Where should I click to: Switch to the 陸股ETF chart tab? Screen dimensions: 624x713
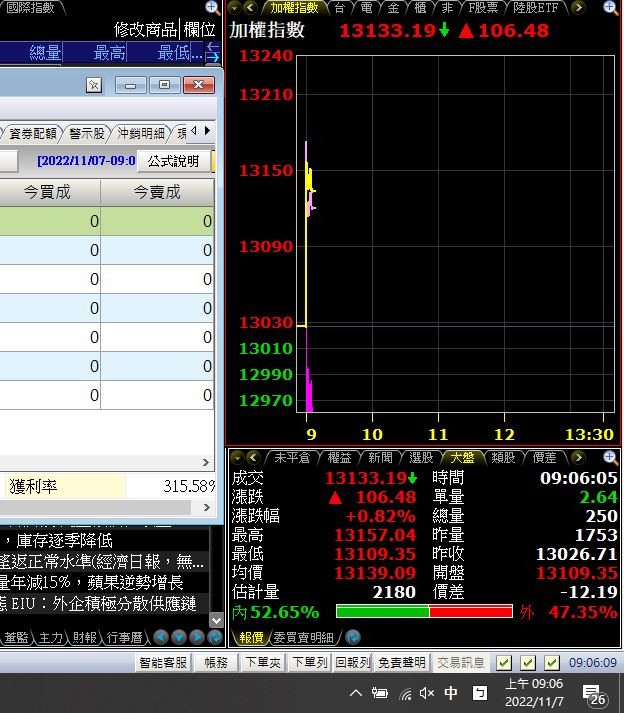click(535, 8)
